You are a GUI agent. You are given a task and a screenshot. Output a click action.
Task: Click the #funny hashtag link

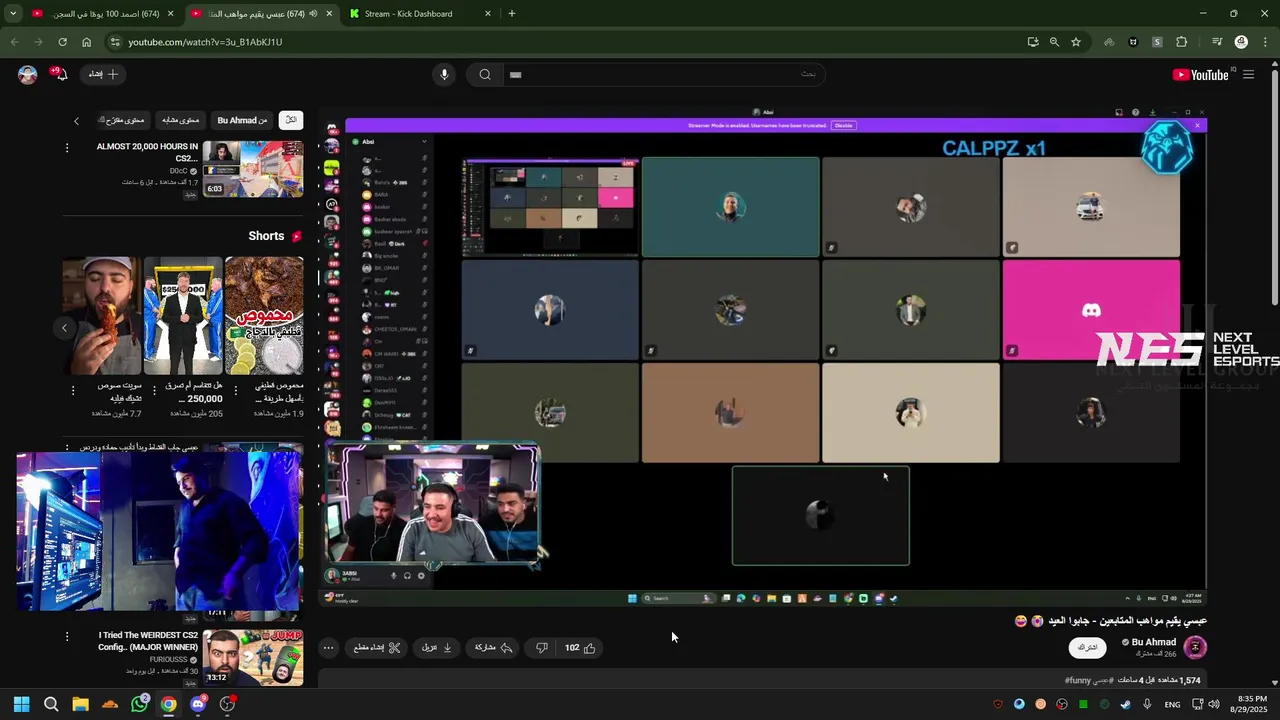coord(1077,680)
